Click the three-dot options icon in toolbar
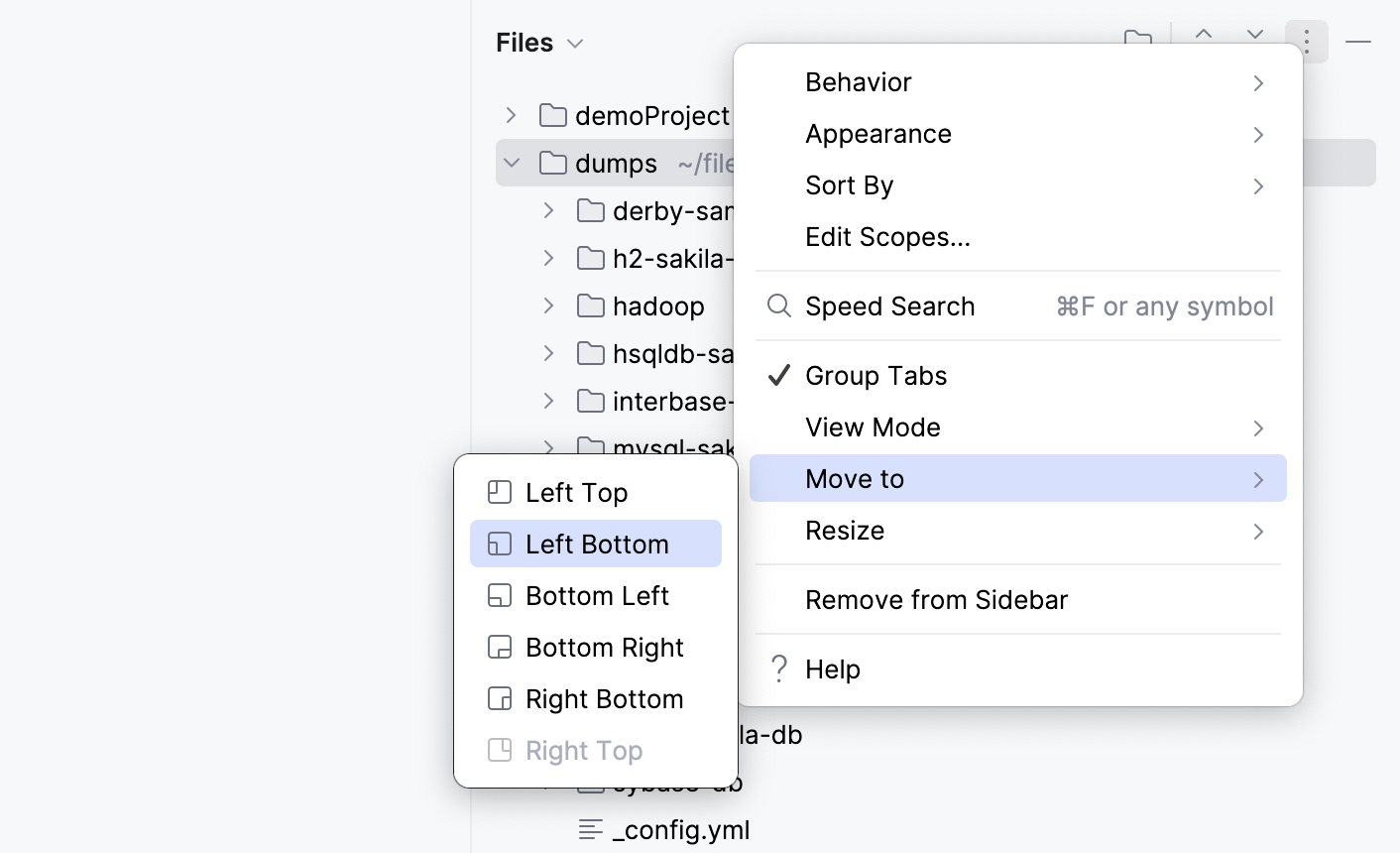Image resolution: width=1400 pixels, height=853 pixels. pyautogui.click(x=1306, y=41)
